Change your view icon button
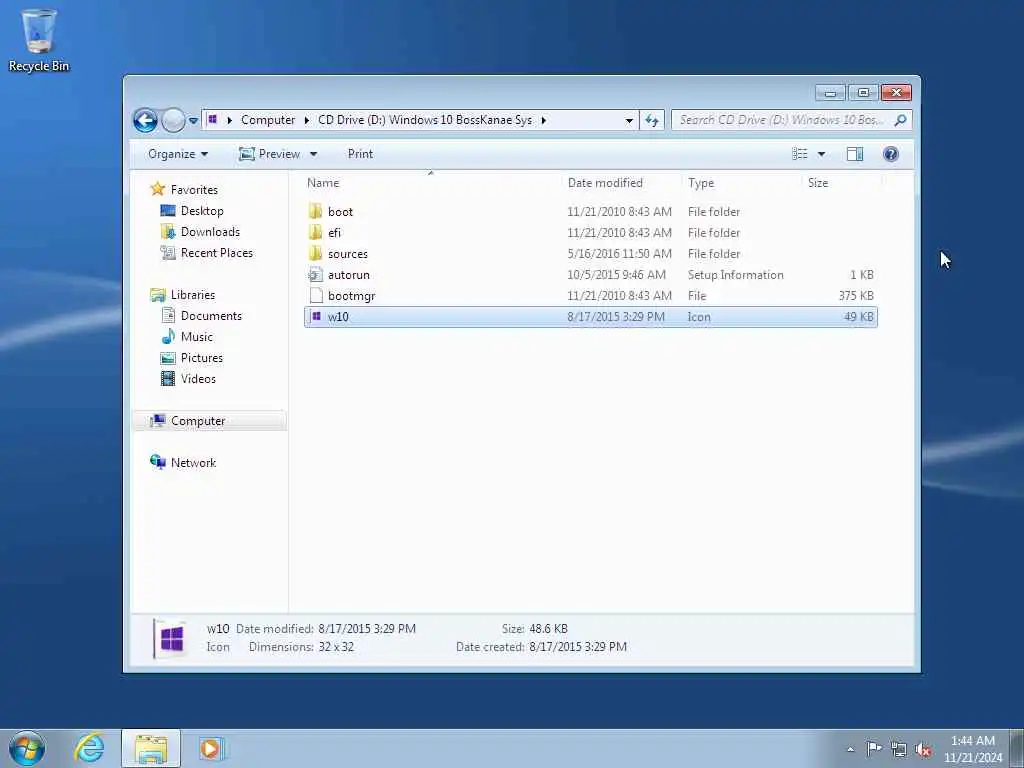Viewport: 1024px width, 768px height. (x=799, y=154)
